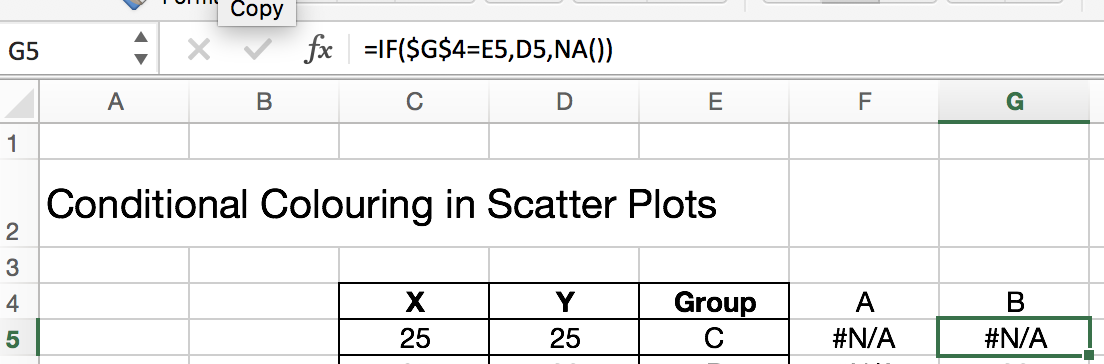Select the highlighted column G header

point(1015,103)
